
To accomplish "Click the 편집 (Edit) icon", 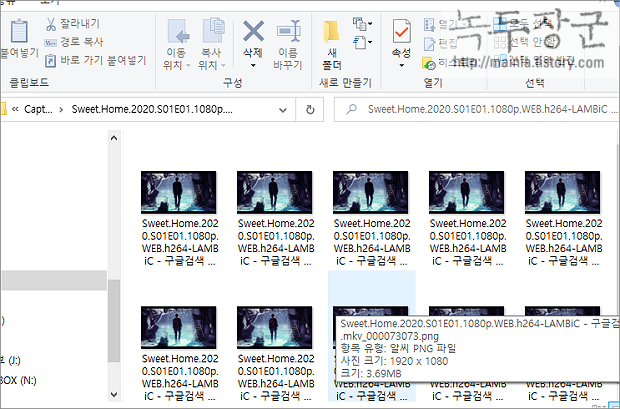I will tap(429, 44).
